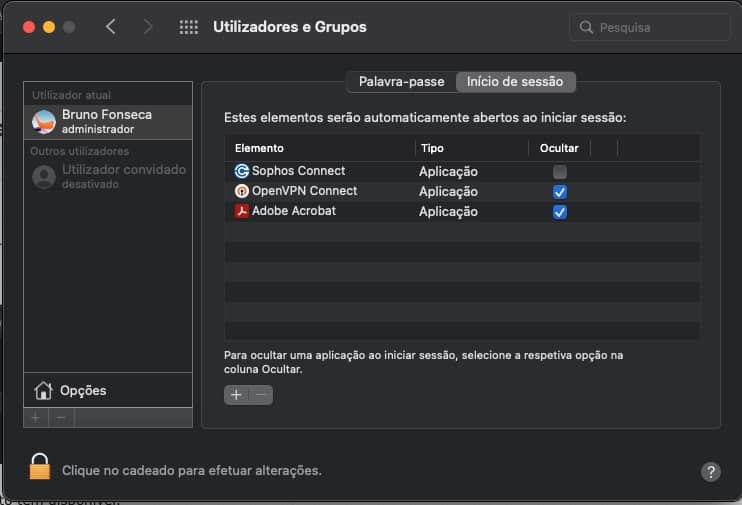Select the Início de sessão tab
Screen dimensions: 742x505
click(x=515, y=82)
